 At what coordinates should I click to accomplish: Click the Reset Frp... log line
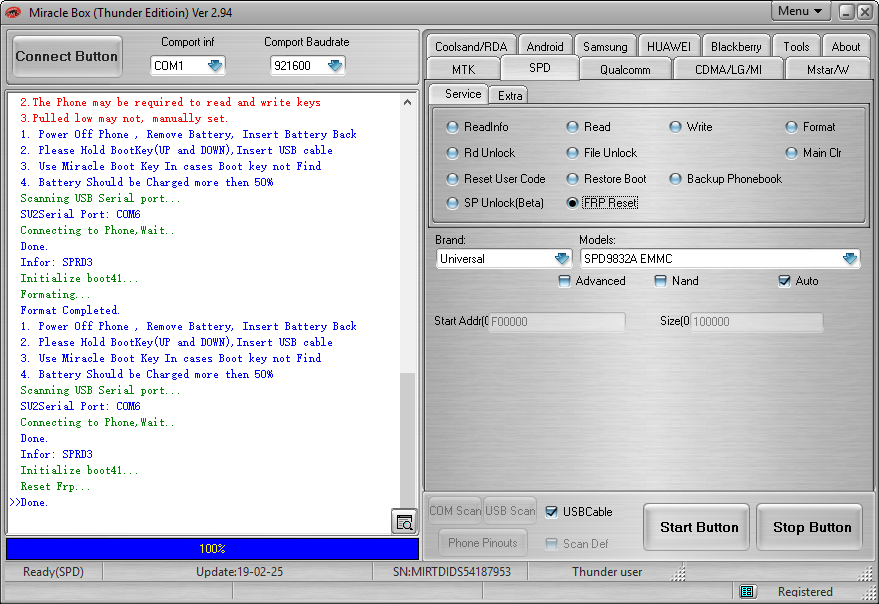coord(55,486)
